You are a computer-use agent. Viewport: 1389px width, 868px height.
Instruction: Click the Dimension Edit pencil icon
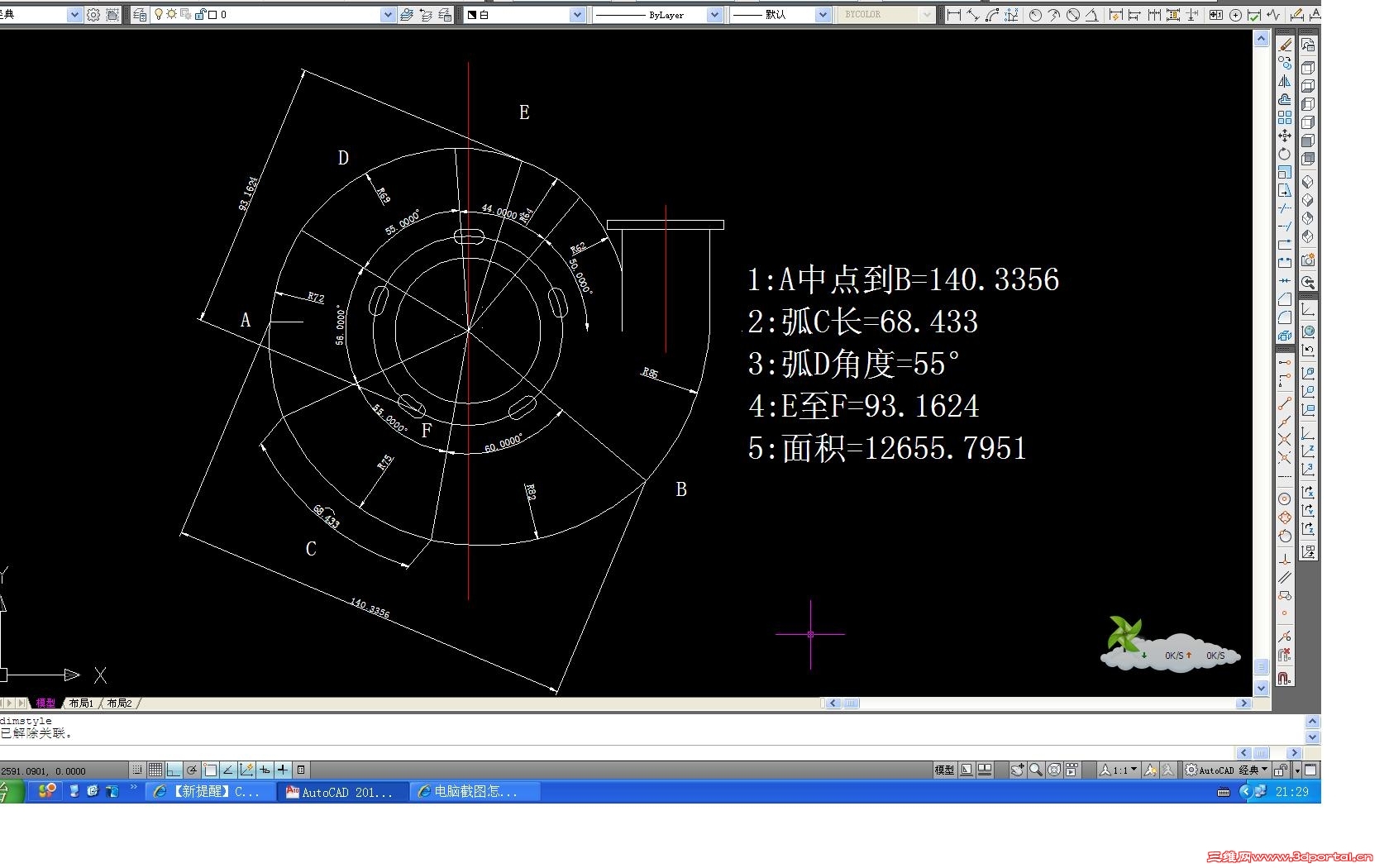(x=1296, y=15)
